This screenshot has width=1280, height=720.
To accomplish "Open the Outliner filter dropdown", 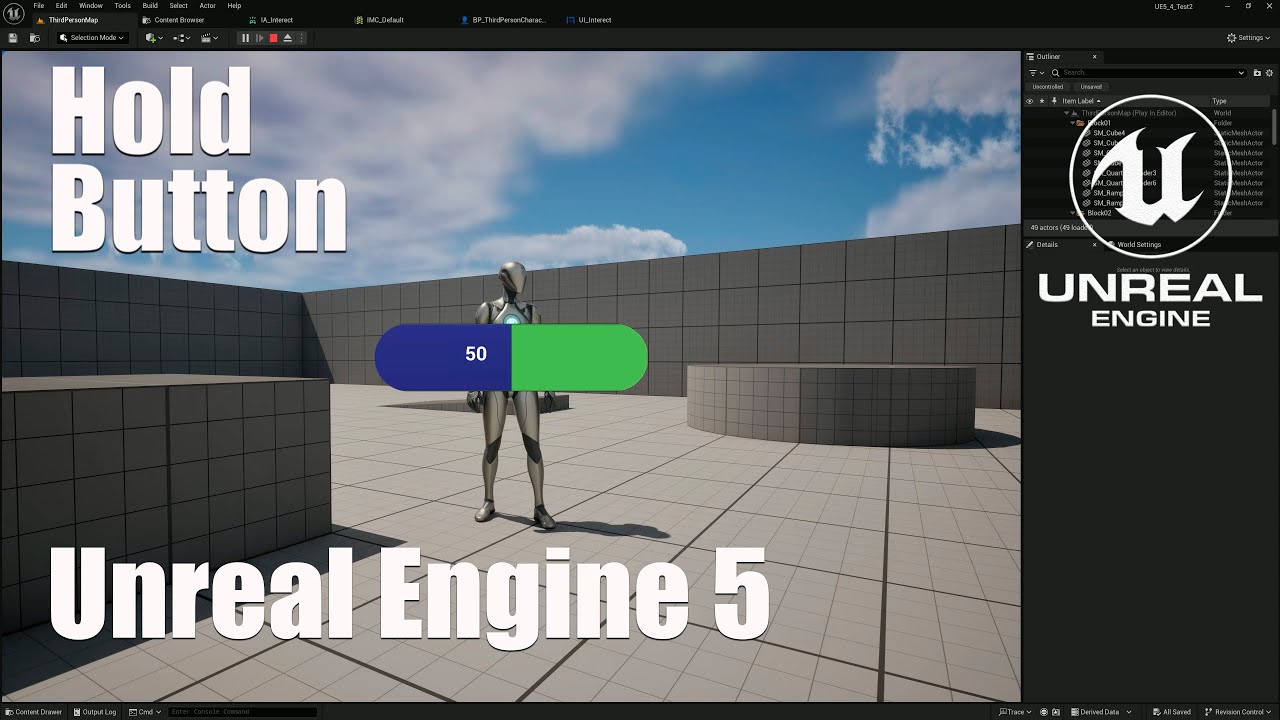I will (x=1035, y=73).
